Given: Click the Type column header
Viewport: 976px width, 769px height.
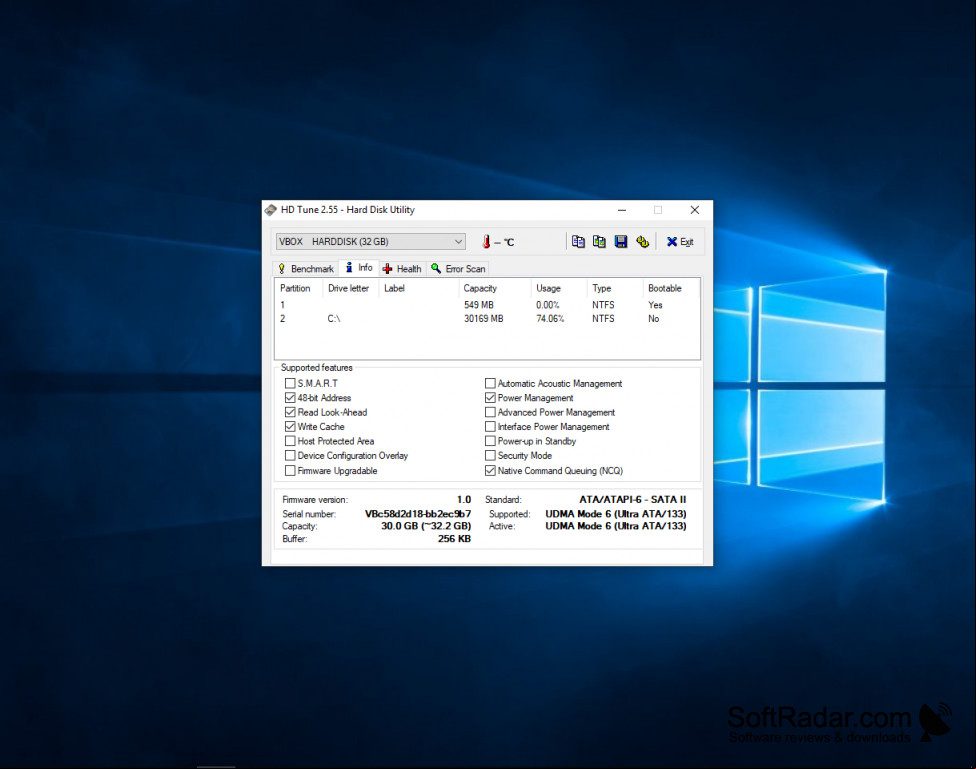Looking at the screenshot, I should (614, 288).
